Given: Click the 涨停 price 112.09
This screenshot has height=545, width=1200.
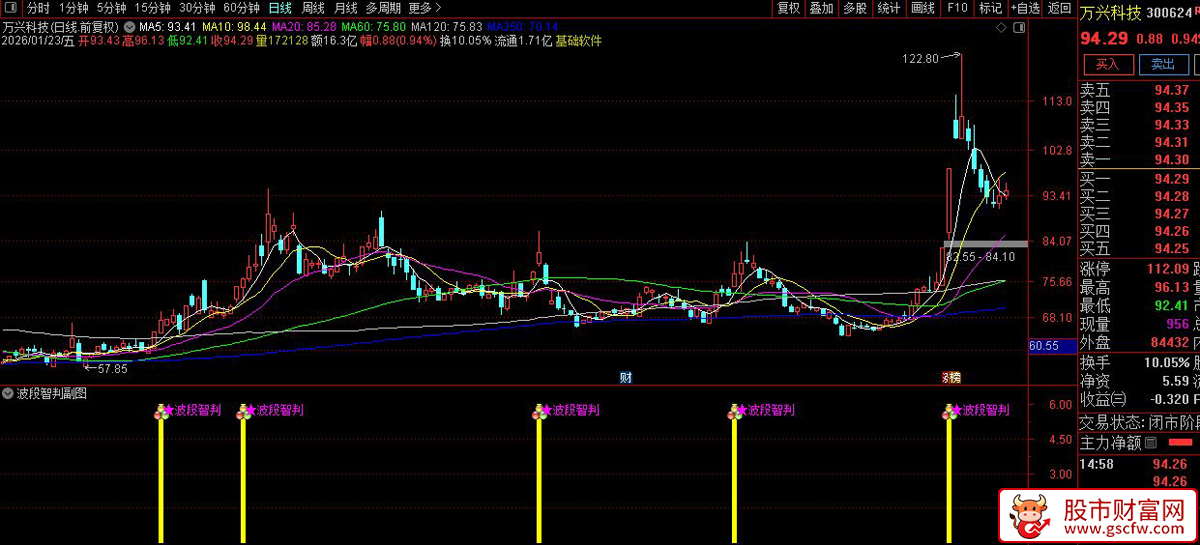Looking at the screenshot, I should point(1166,268).
